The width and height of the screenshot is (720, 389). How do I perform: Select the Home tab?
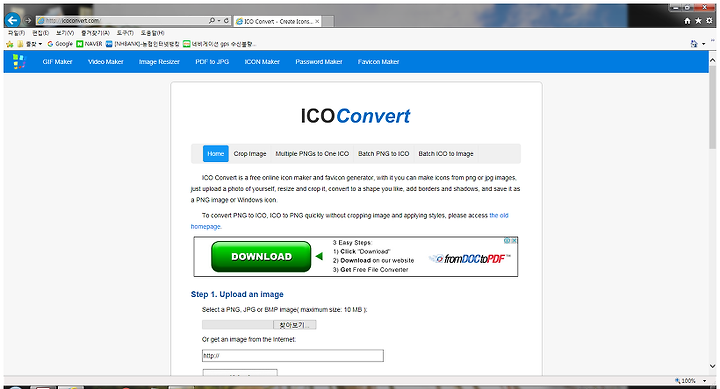tap(216, 154)
